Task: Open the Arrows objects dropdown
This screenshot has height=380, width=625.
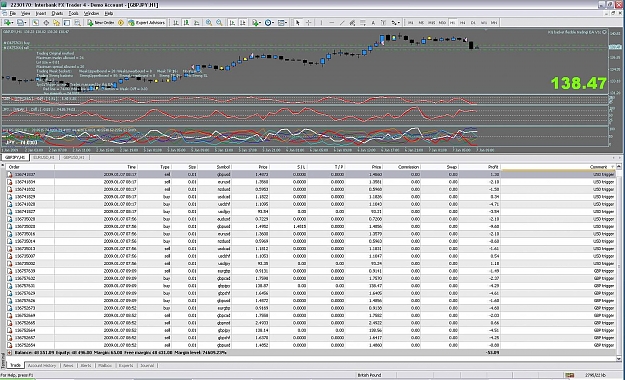Action: 395,23
